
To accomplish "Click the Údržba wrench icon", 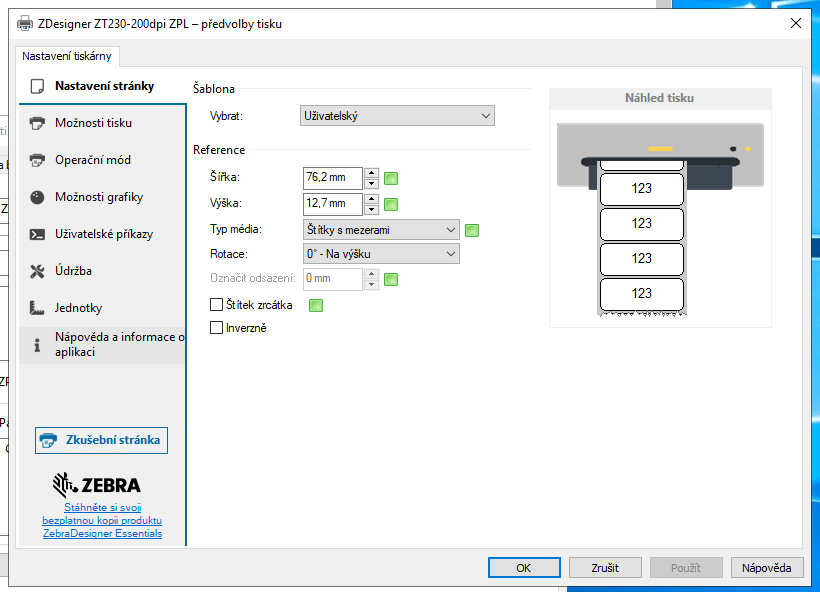I will point(38,271).
